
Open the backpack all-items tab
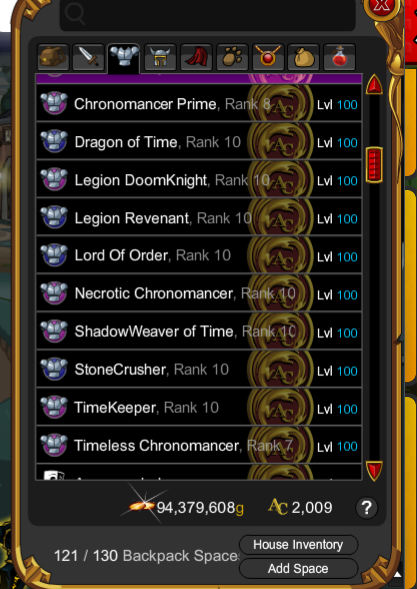(53, 57)
